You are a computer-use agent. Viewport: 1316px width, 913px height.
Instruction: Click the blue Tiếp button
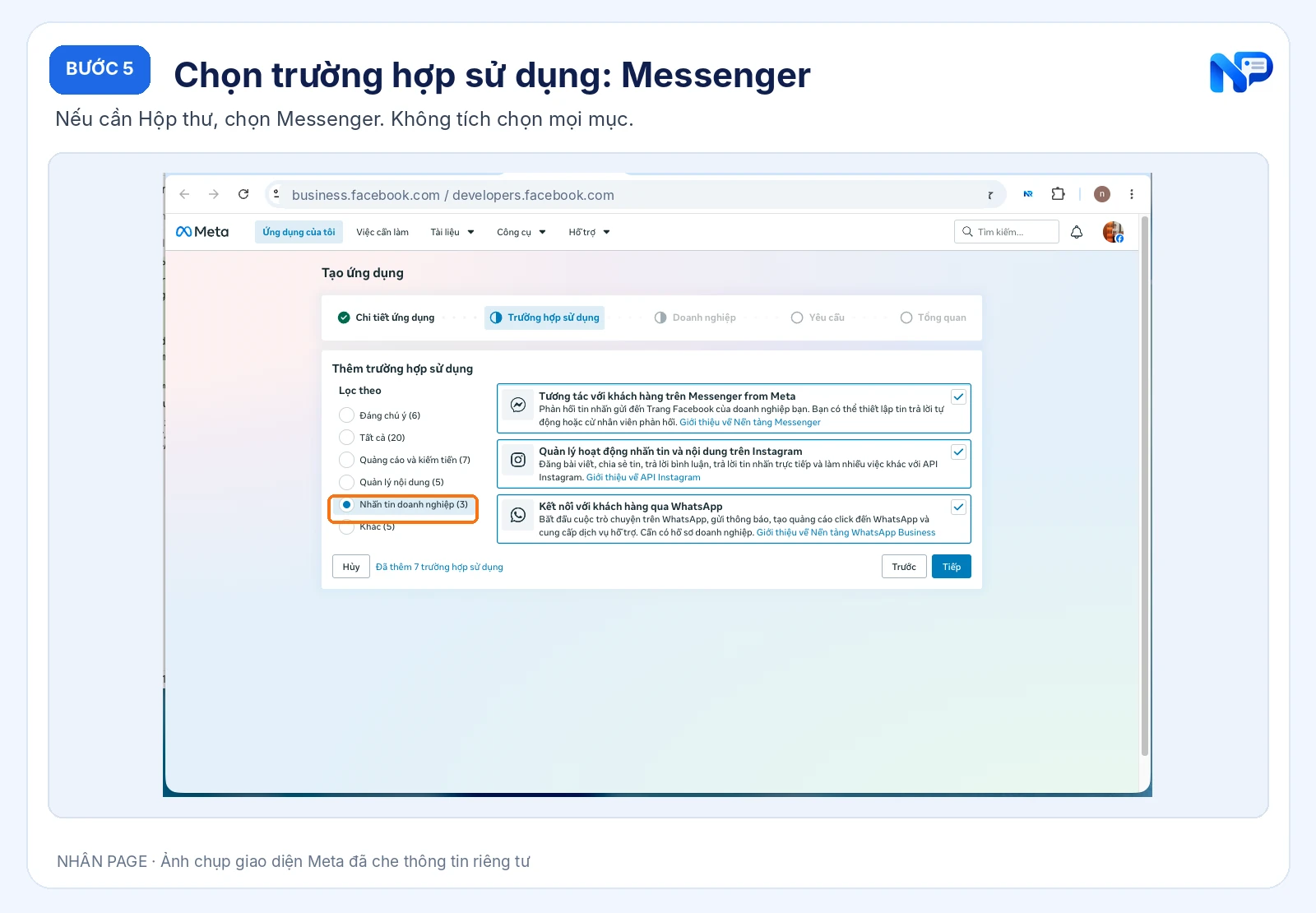952,567
